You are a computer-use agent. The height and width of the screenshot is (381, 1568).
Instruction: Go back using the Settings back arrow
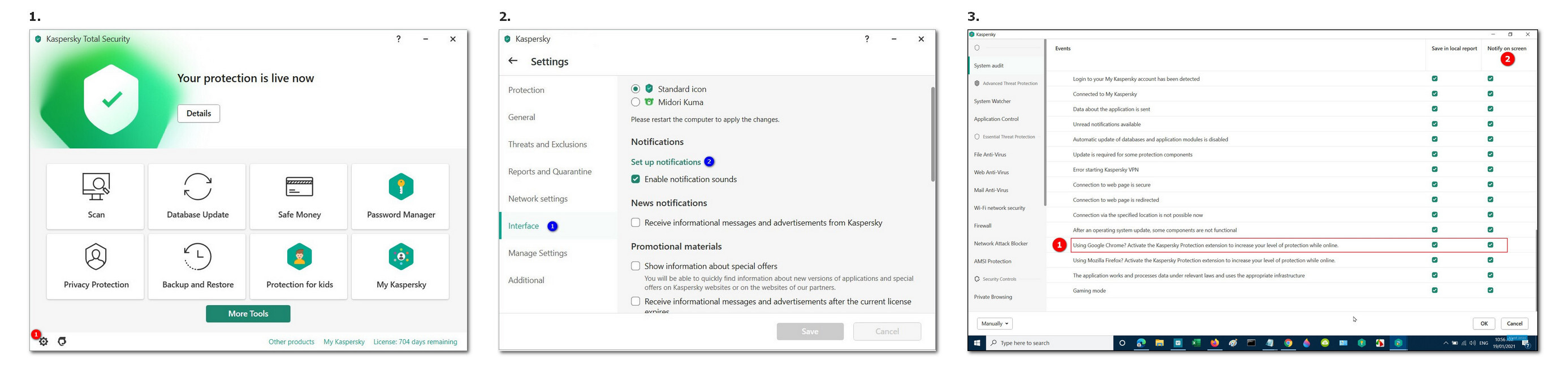click(513, 61)
